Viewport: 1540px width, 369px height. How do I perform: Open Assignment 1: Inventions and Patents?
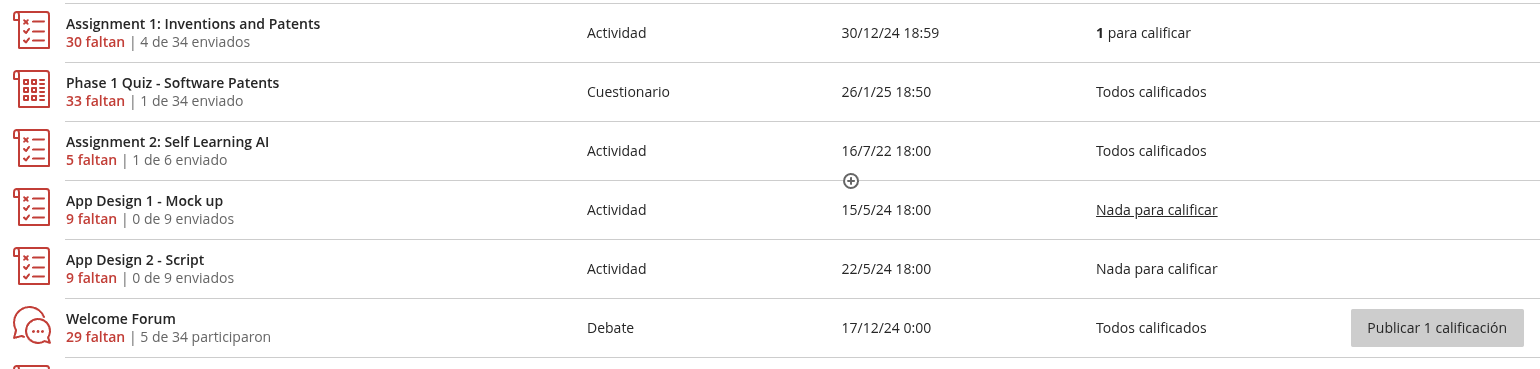point(193,24)
